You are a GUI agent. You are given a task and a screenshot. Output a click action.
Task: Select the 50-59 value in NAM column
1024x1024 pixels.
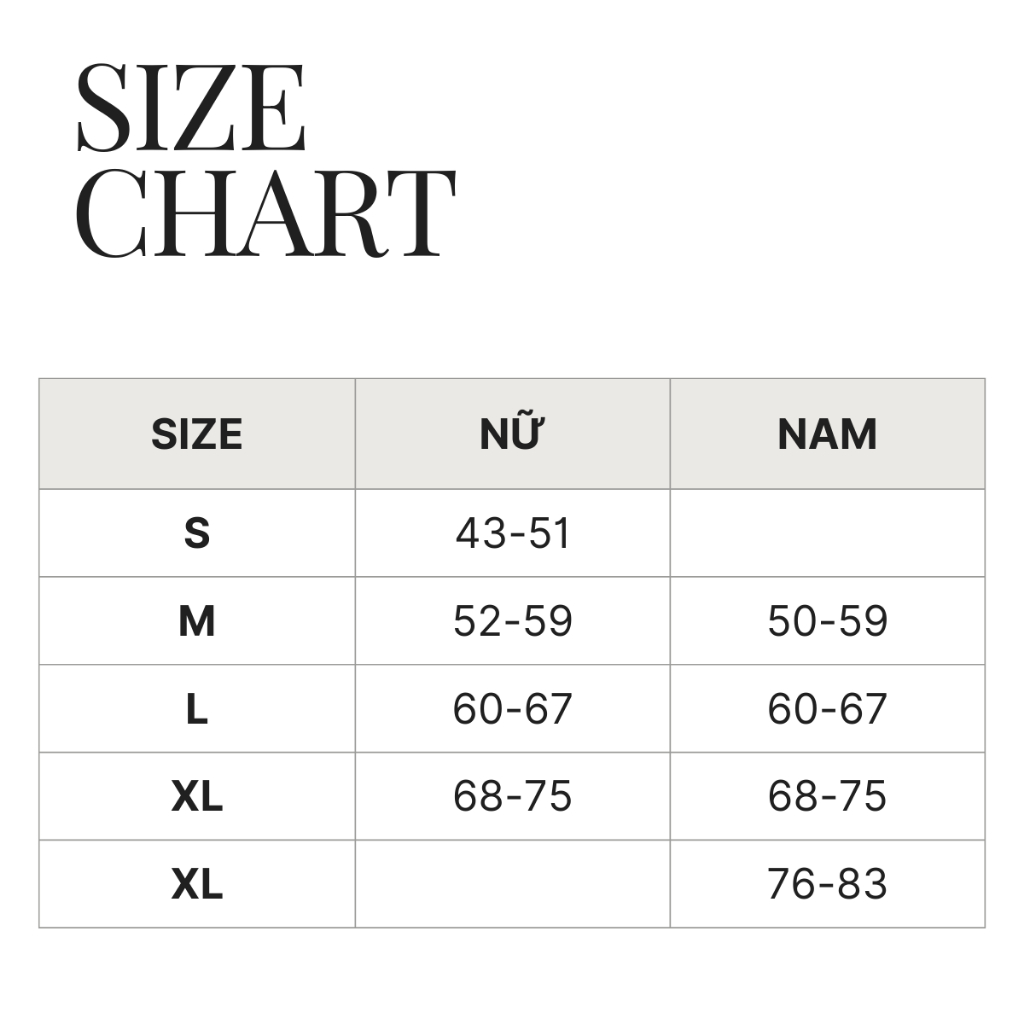pos(827,621)
